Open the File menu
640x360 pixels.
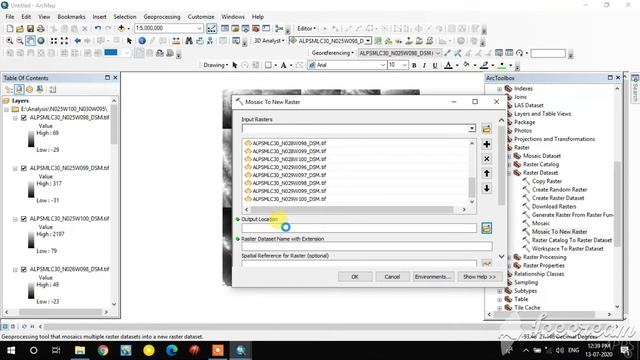click(x=10, y=17)
